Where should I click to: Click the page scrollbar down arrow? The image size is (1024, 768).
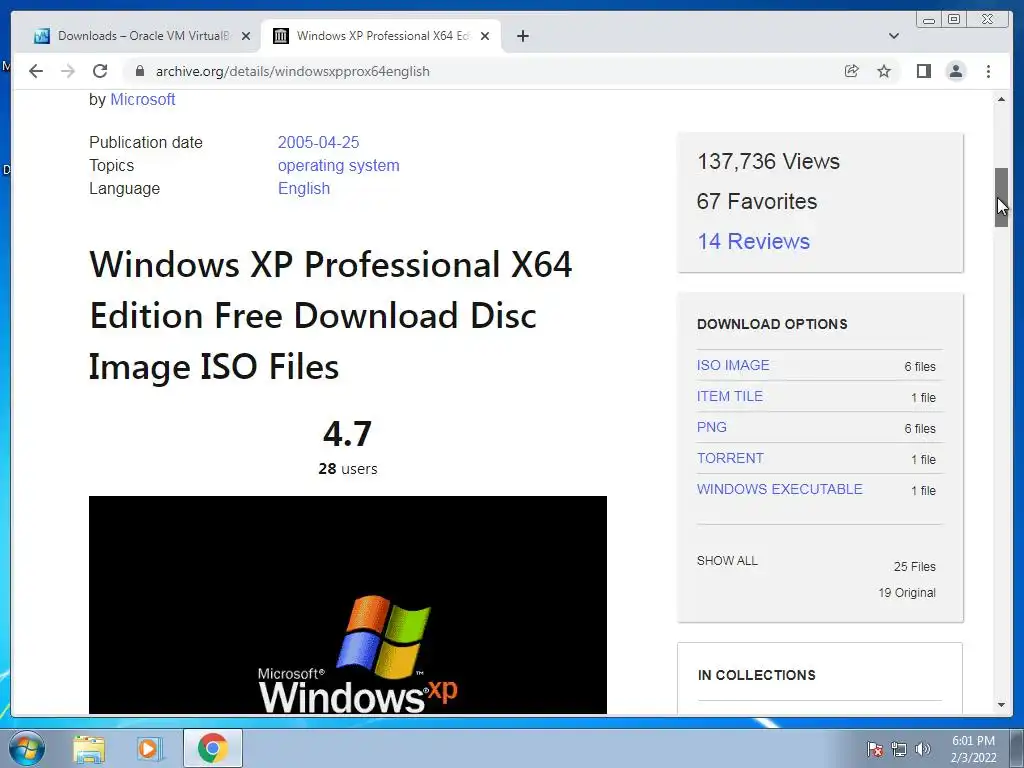pos(1001,705)
